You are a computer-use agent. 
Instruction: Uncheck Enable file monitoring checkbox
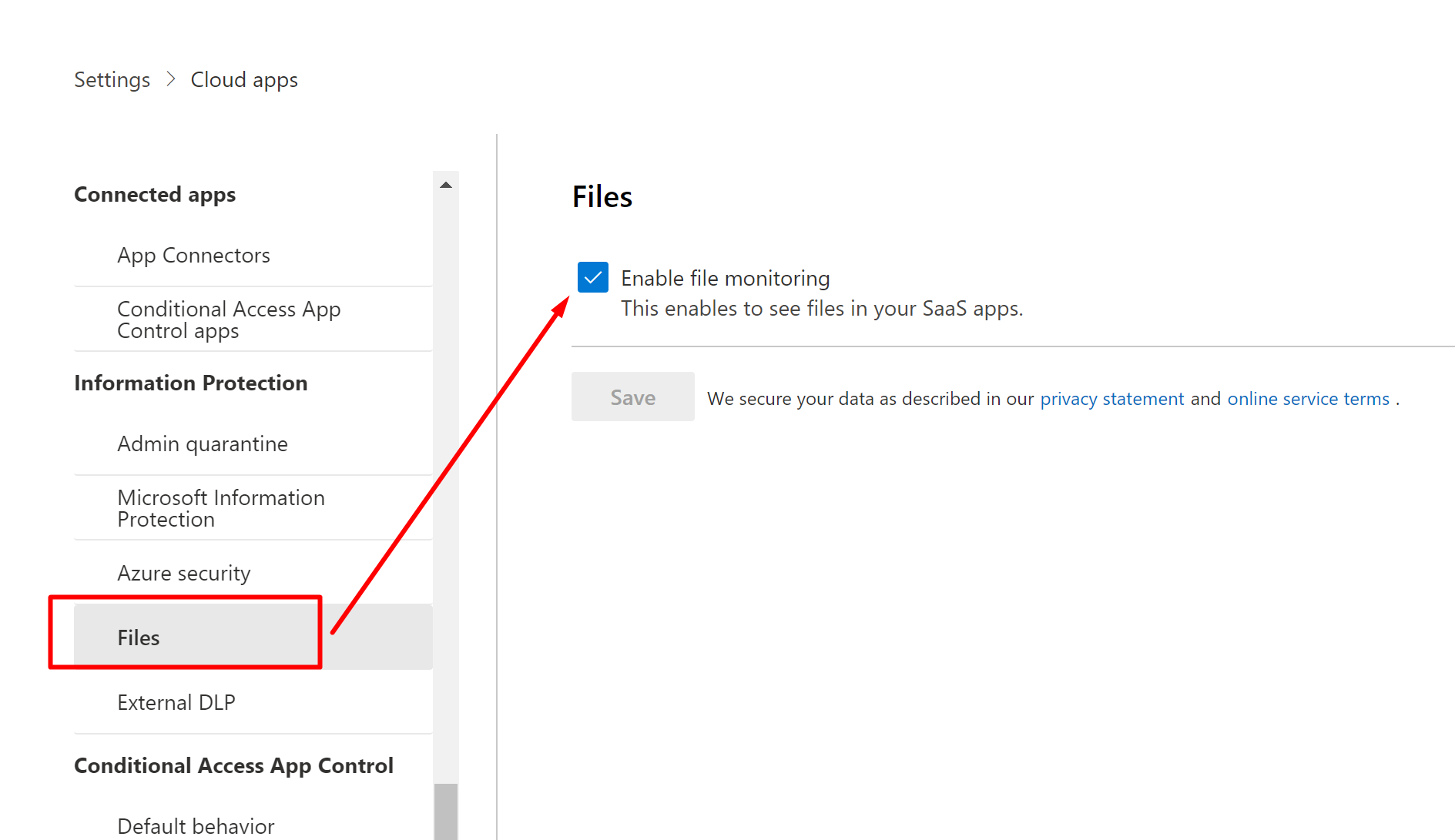(593, 277)
